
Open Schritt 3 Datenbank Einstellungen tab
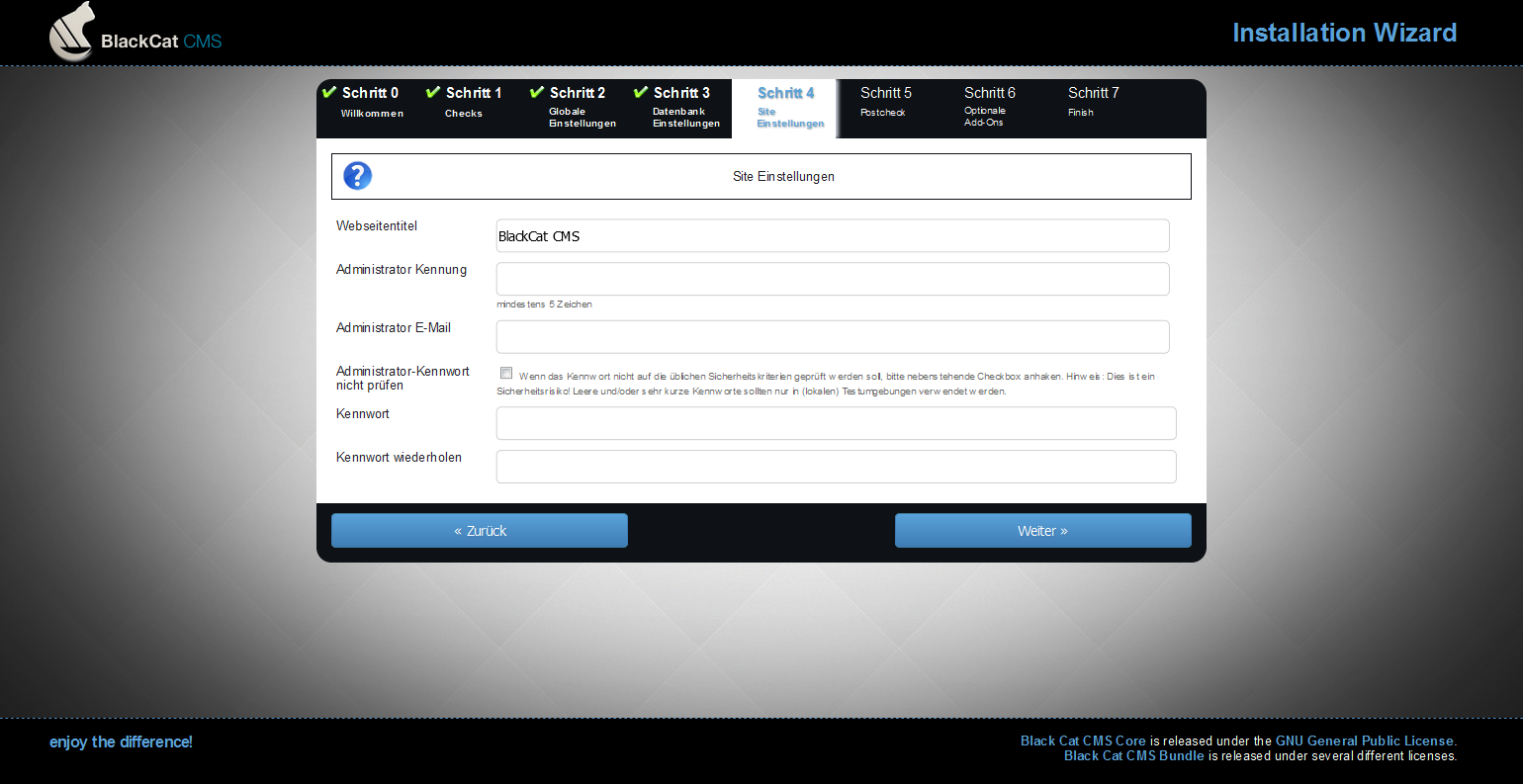679,109
